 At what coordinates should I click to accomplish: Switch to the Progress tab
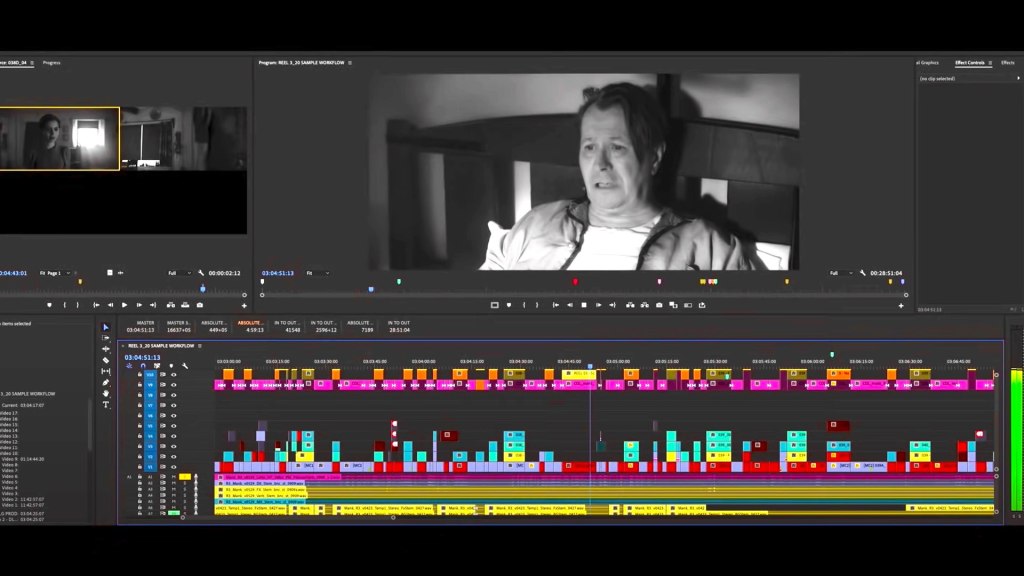(52, 63)
